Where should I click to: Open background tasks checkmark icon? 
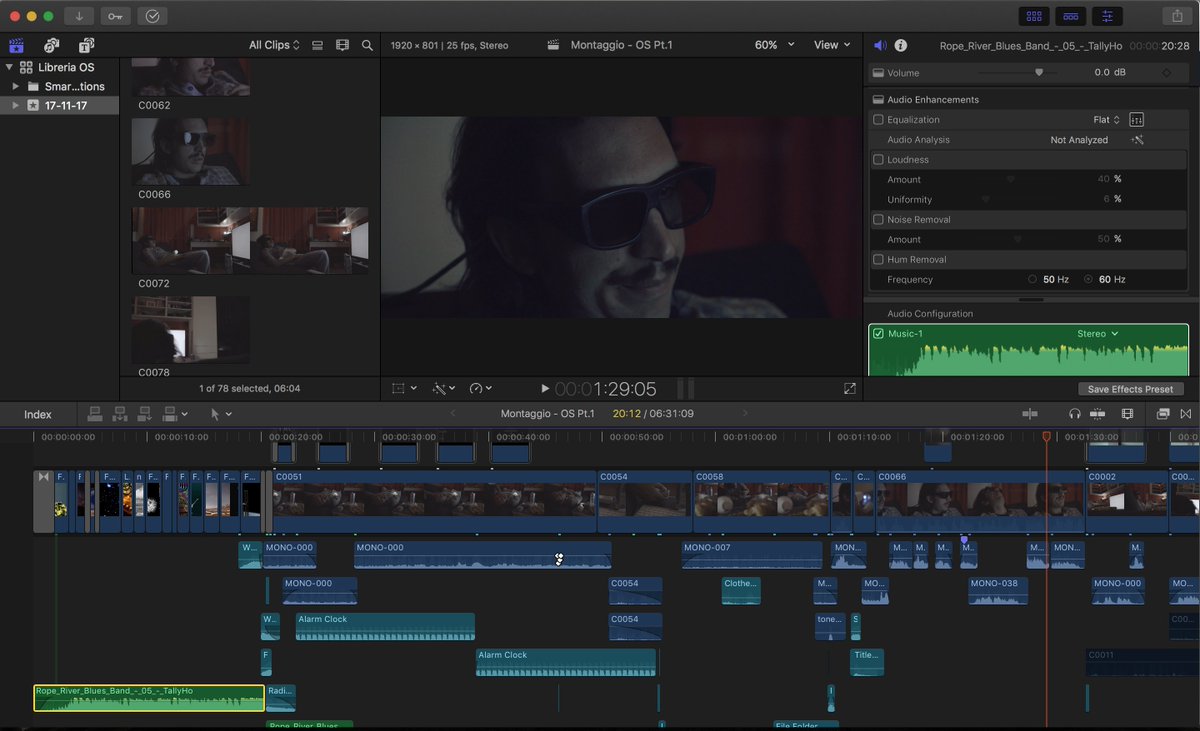tap(152, 16)
